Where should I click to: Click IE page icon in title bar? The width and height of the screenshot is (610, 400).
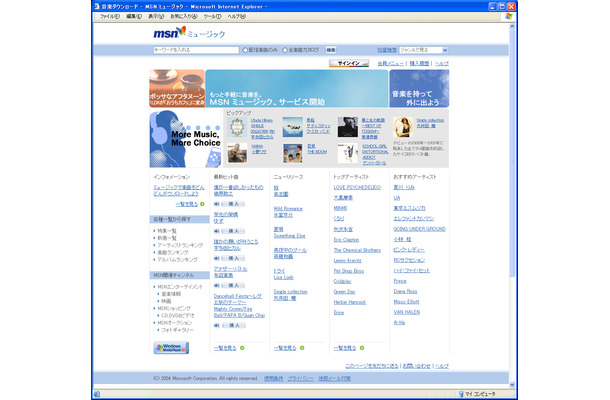(x=97, y=7)
